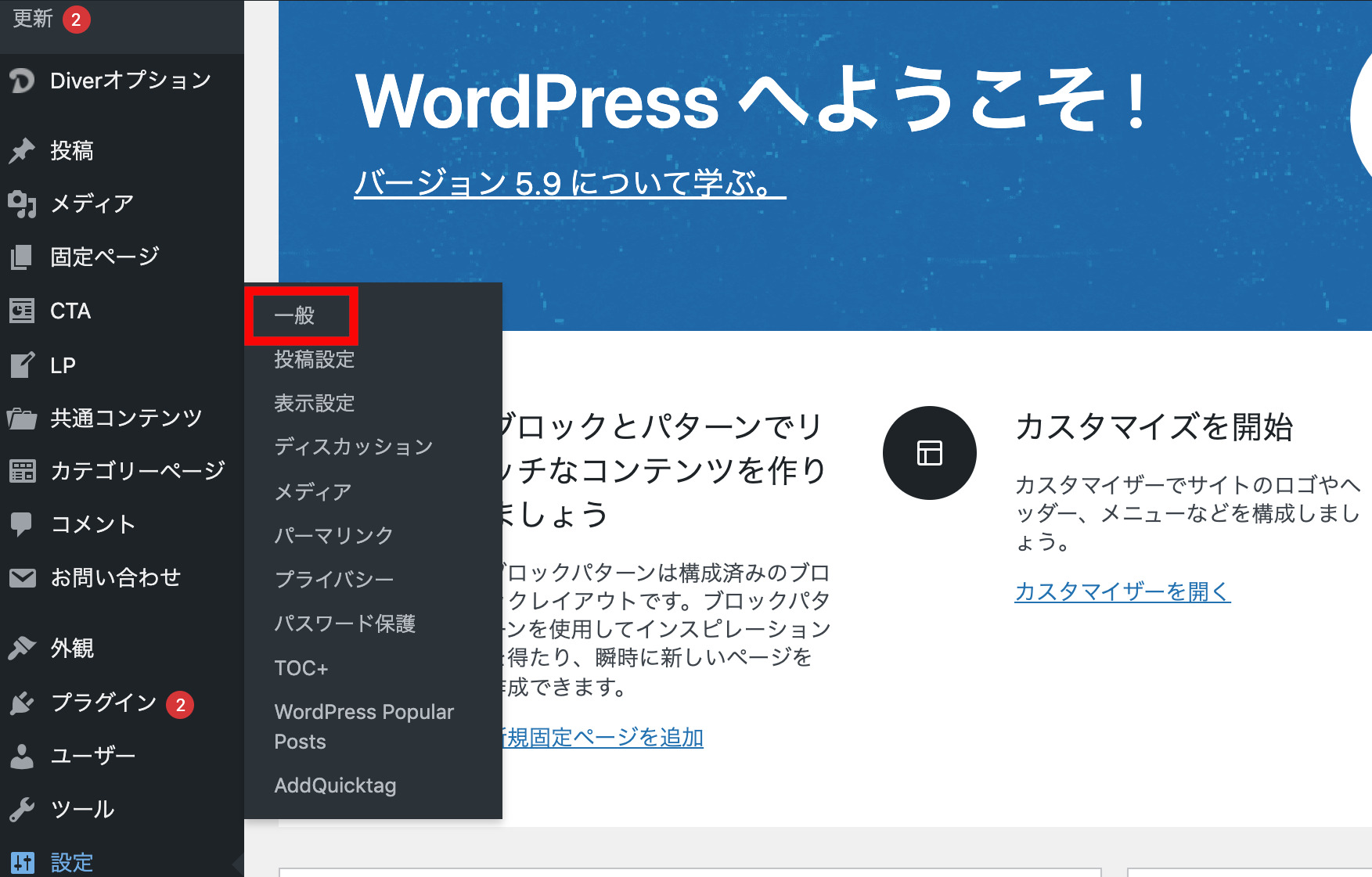Select WordPress Popular Posts submenu item

click(x=364, y=726)
